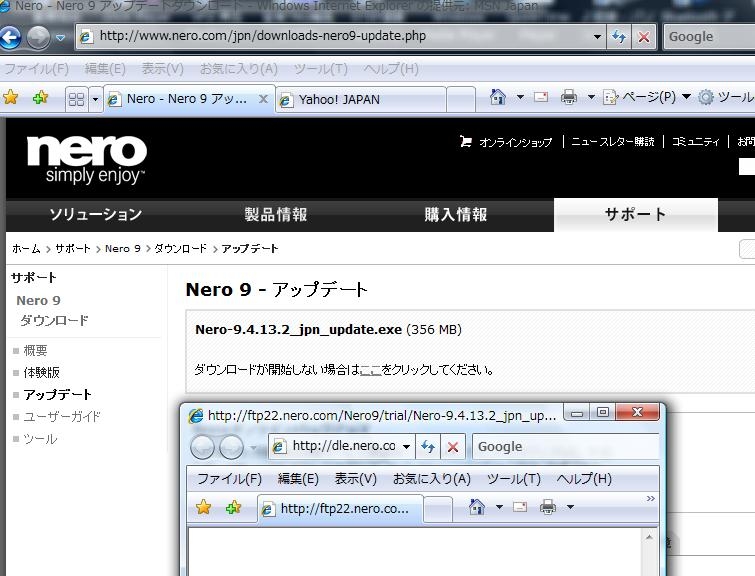The image size is (755, 576).
Task: Open ニュースレター購読 link
Action: 612,142
